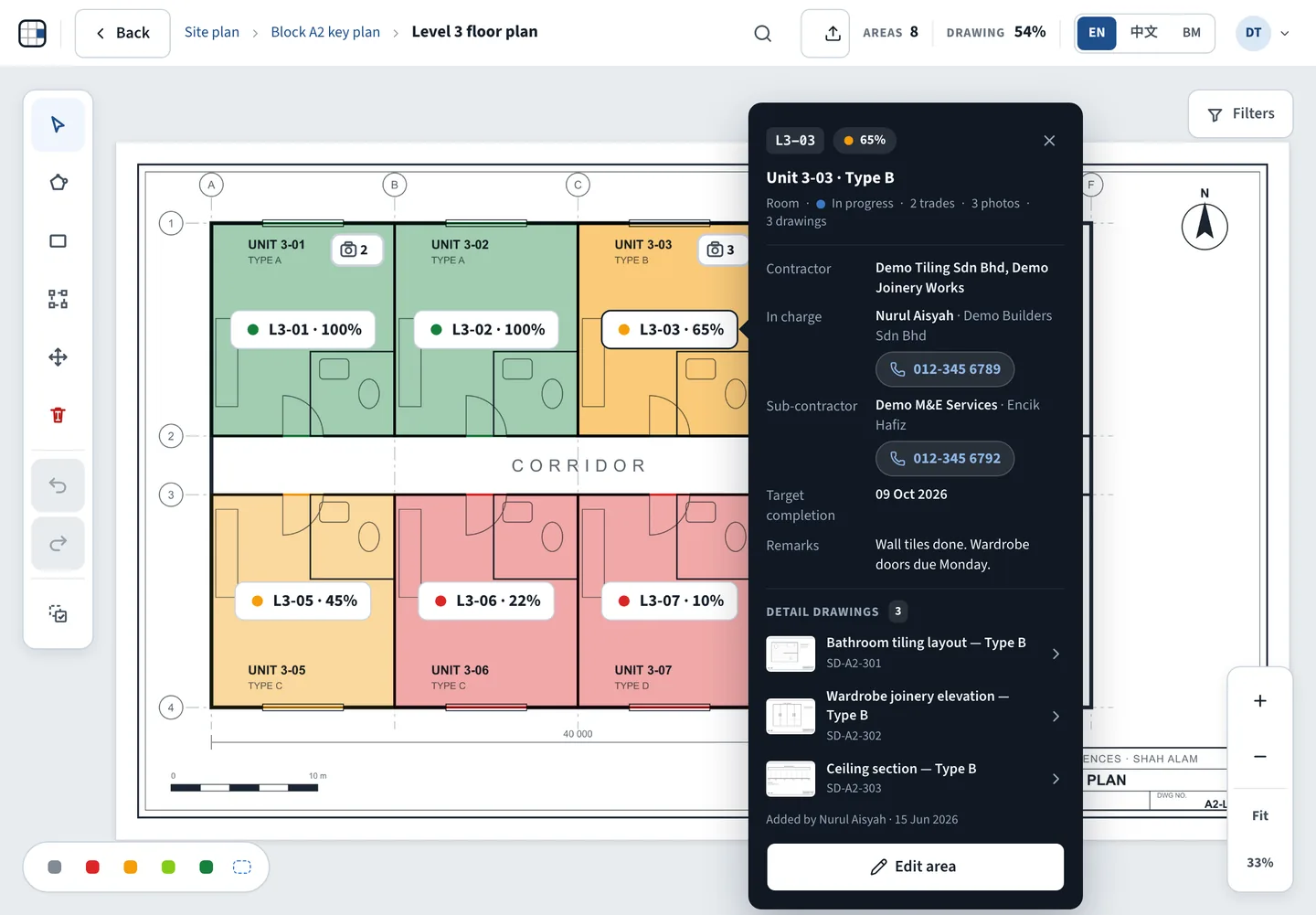Click the undo arrow button
Image resolution: width=1316 pixels, height=915 pixels.
tap(58, 485)
